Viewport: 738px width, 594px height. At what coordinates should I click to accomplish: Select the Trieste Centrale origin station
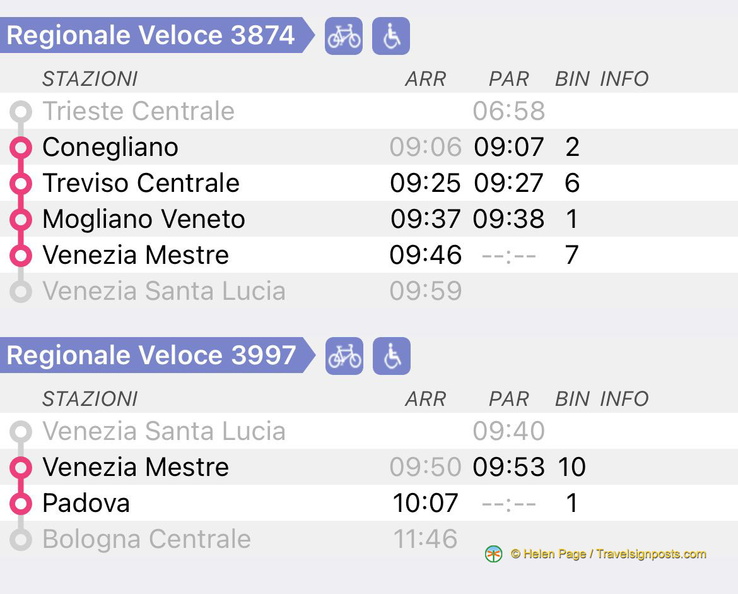point(138,111)
